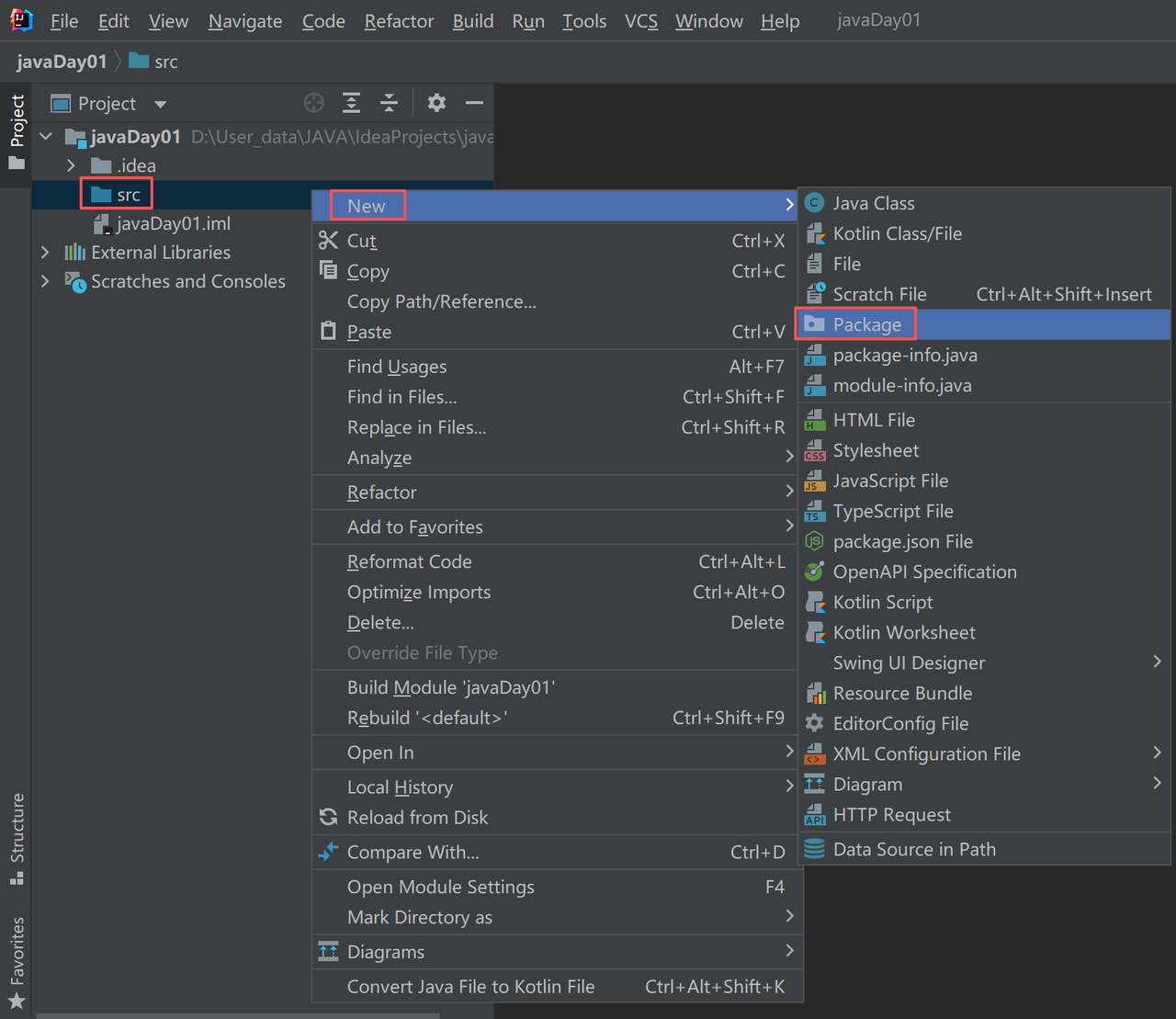Collapse the javaDay01 project tree node
The height and width of the screenshot is (1019, 1176).
tap(46, 137)
